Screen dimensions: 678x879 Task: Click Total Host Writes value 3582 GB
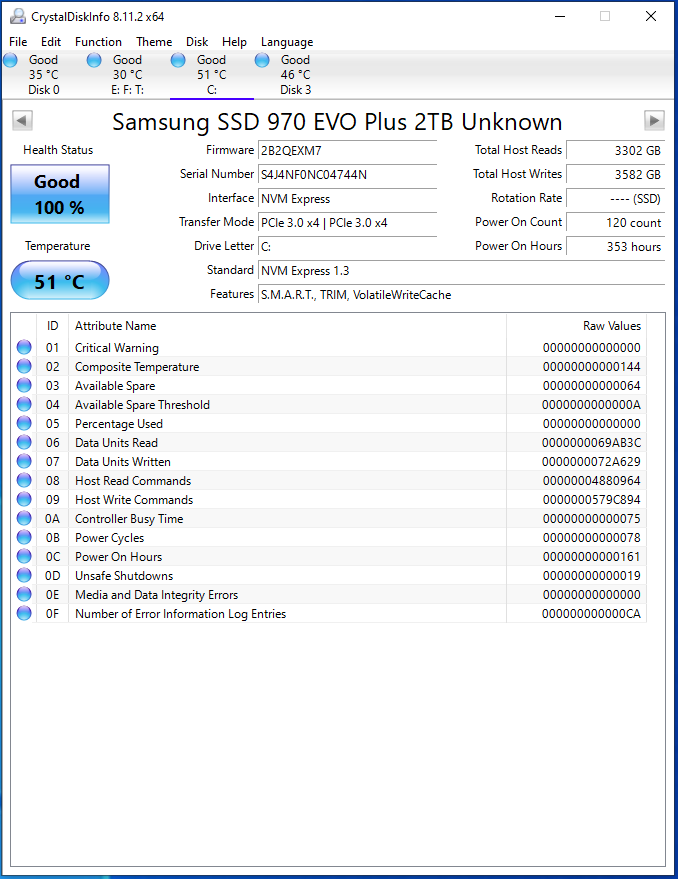pos(616,174)
